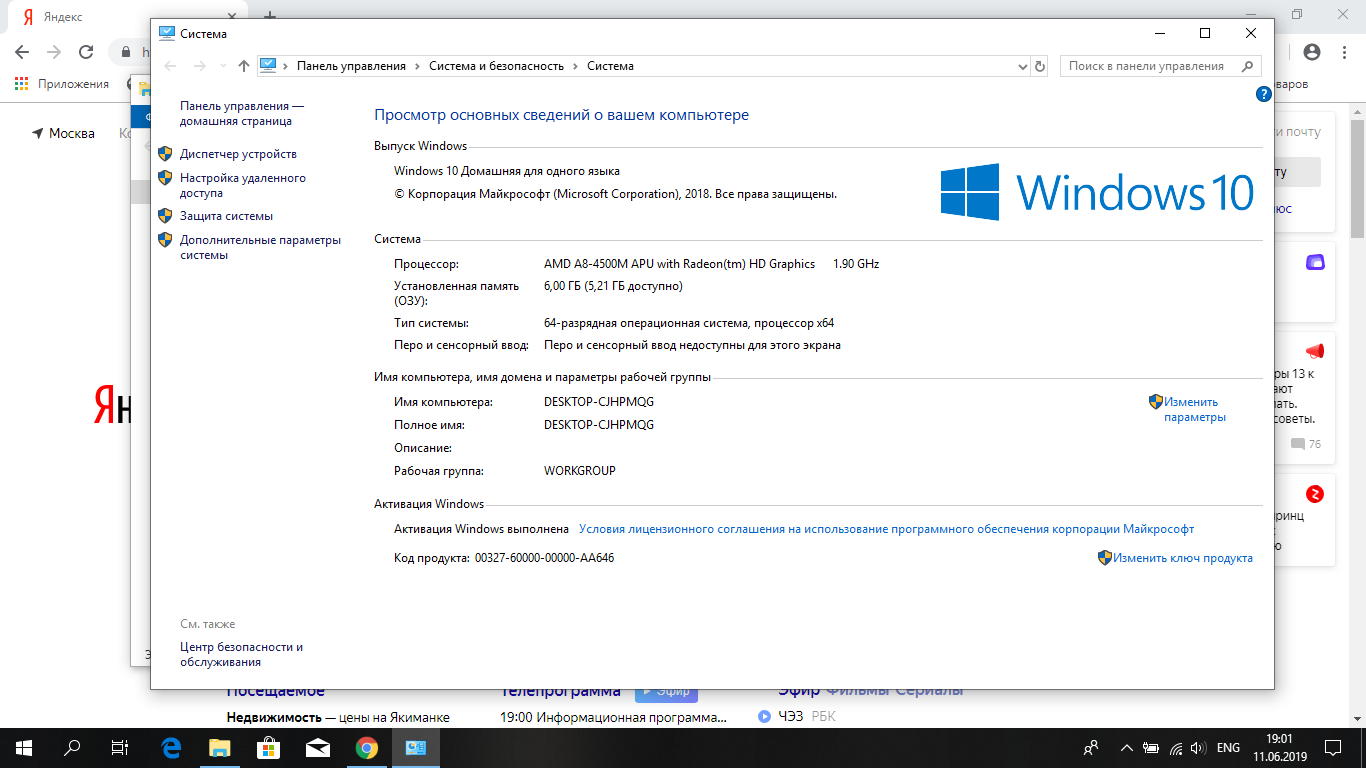Click shield icon beside Защита системы
The image size is (1366, 768).
pyautogui.click(x=166, y=216)
